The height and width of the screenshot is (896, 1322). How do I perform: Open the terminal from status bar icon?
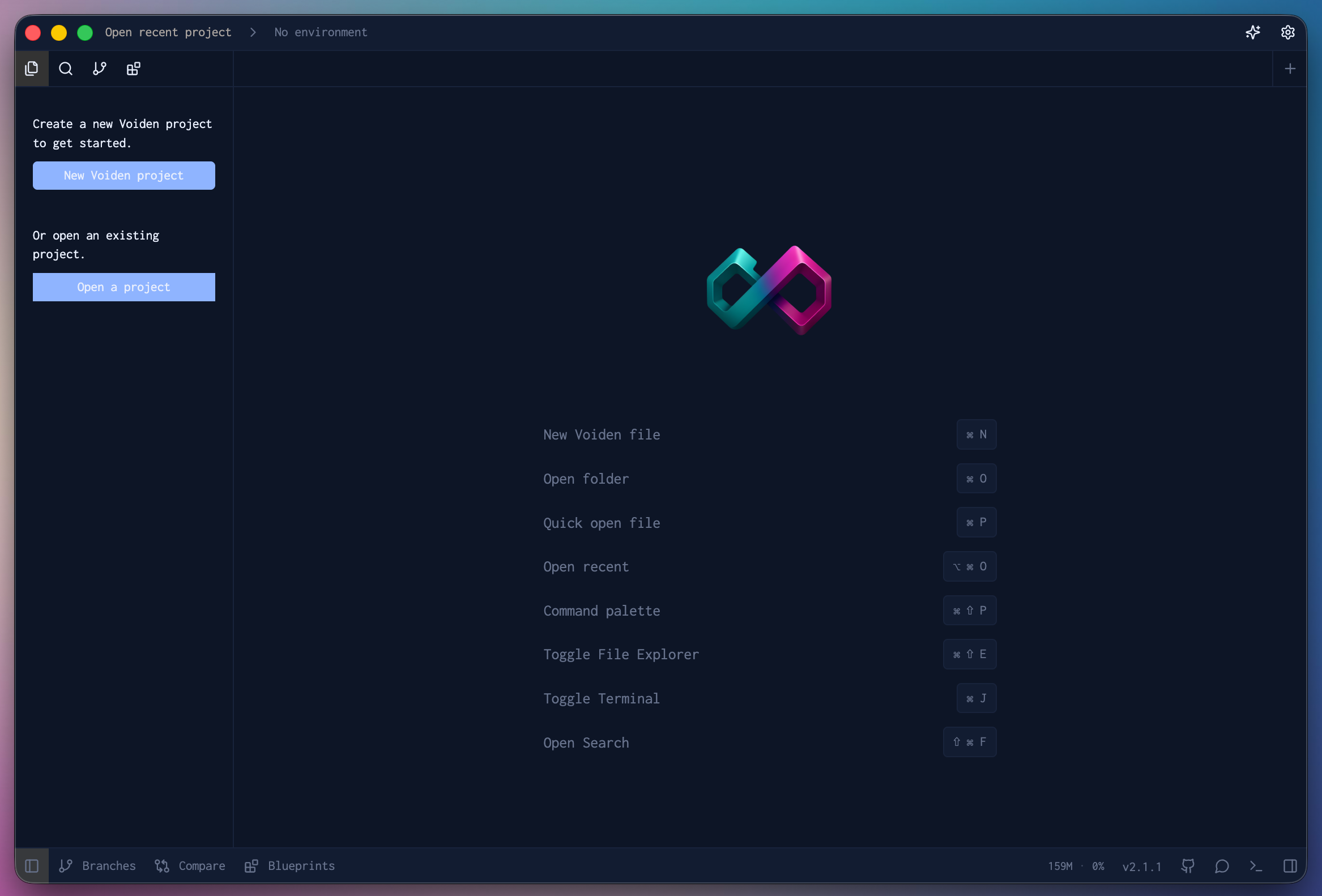coord(1256,866)
